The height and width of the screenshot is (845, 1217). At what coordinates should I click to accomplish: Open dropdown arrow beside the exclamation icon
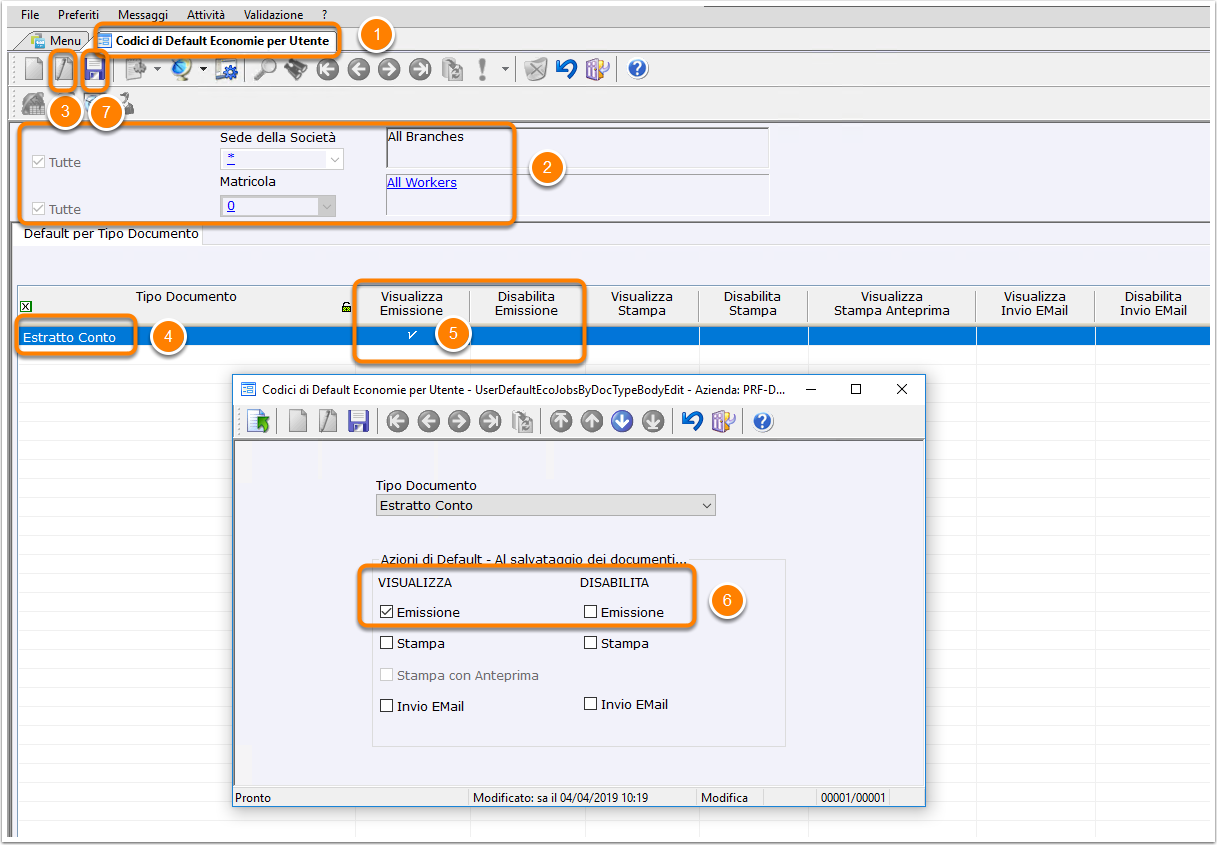pos(505,69)
